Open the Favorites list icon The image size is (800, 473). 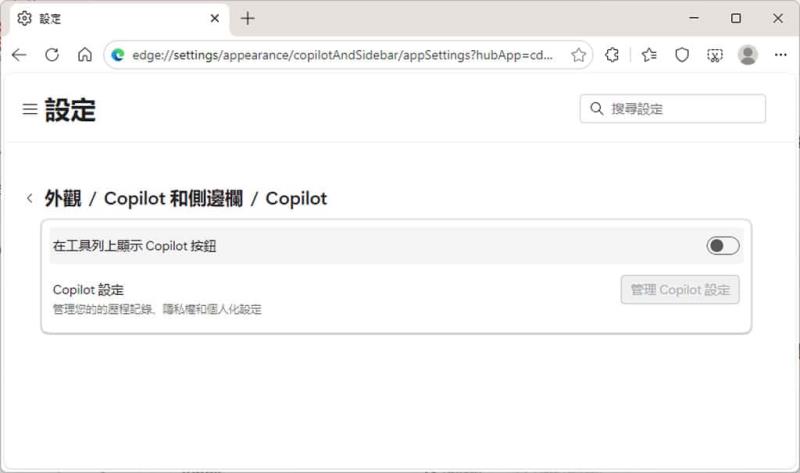649,55
